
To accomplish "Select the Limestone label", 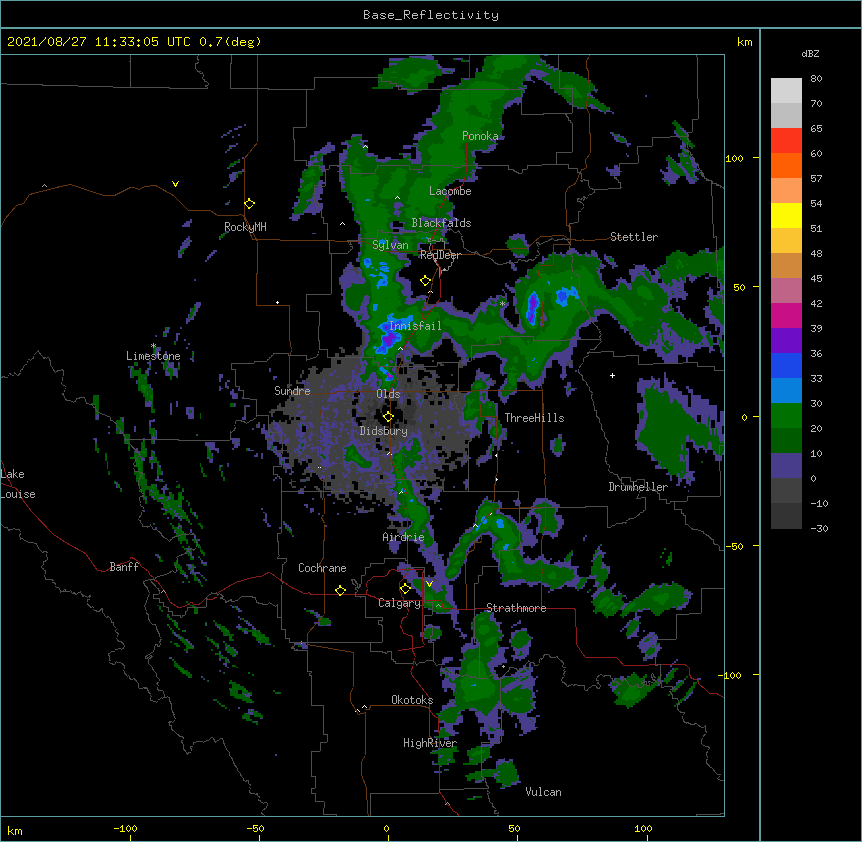I will [153, 356].
